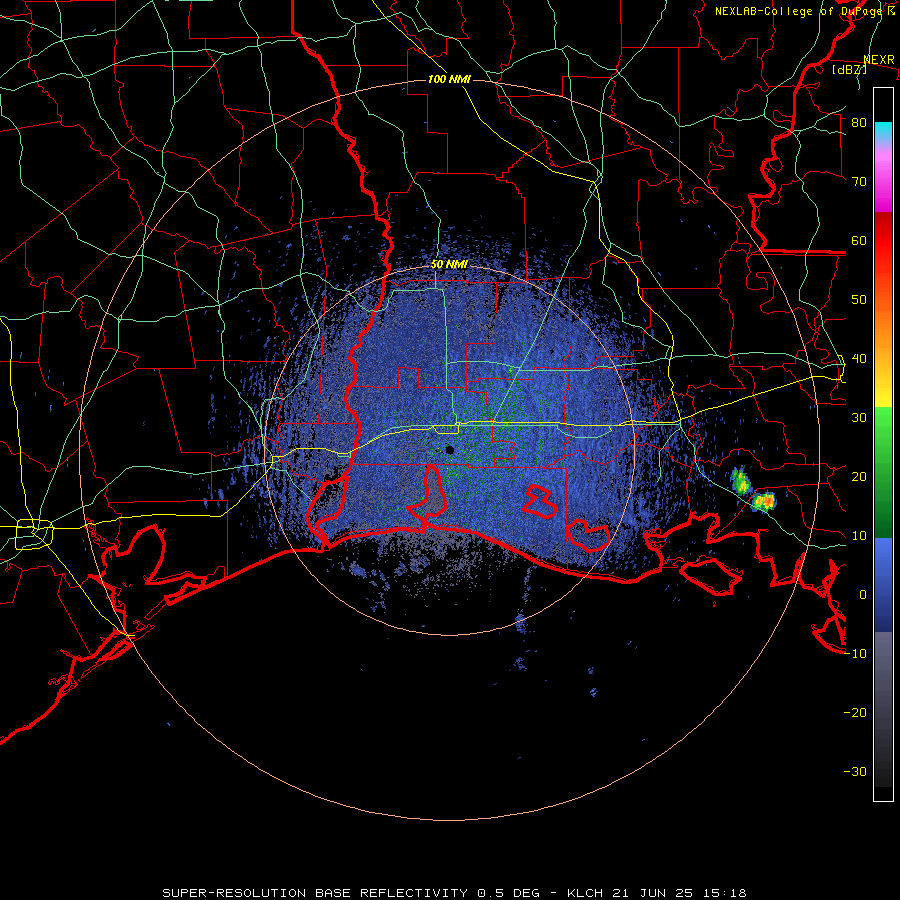This screenshot has height=900, width=900.
Task: Click the 20 value on the dBZ scale
Action: 859,476
